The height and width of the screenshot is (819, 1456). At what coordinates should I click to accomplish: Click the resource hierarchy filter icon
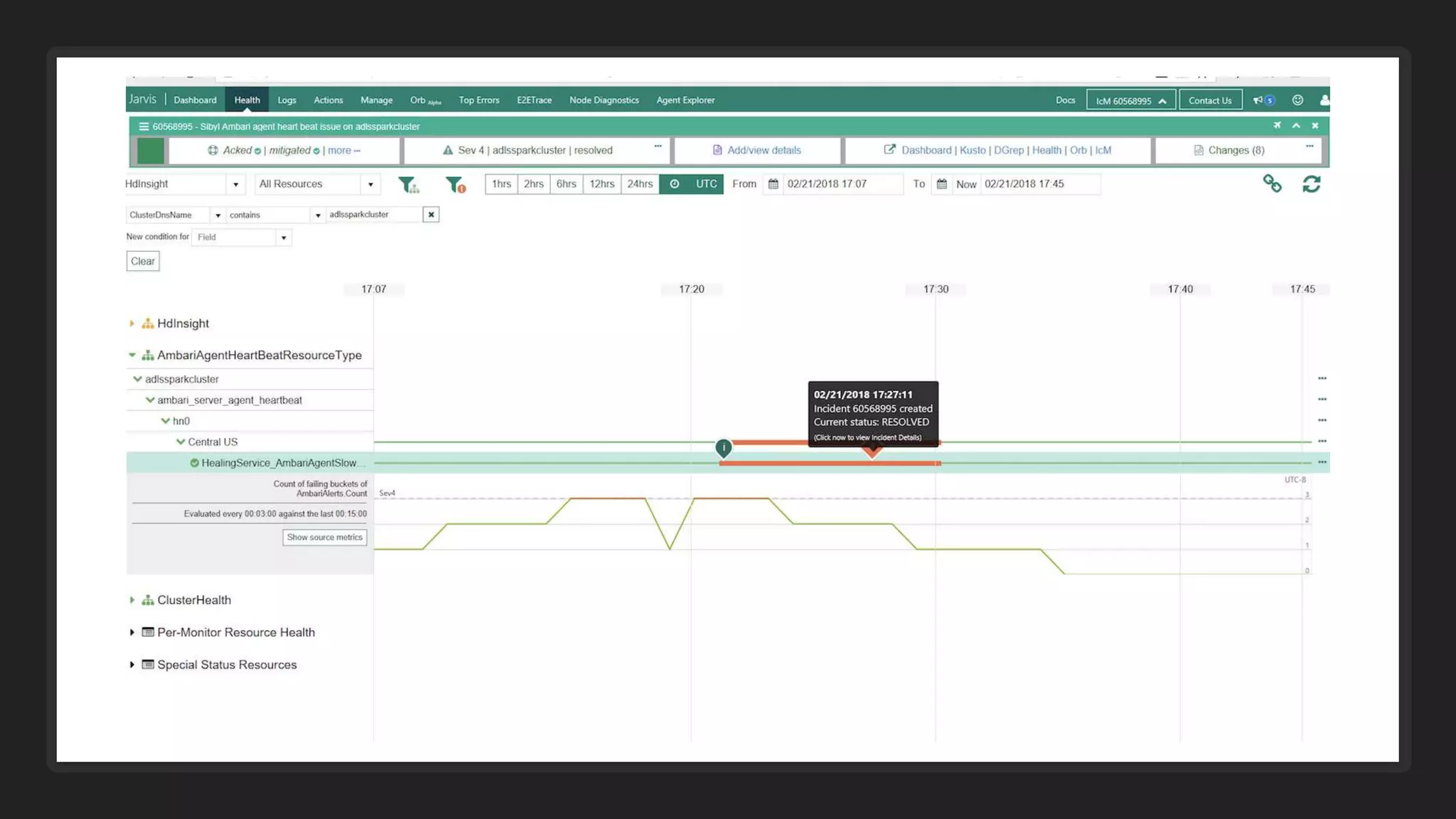pos(408,185)
